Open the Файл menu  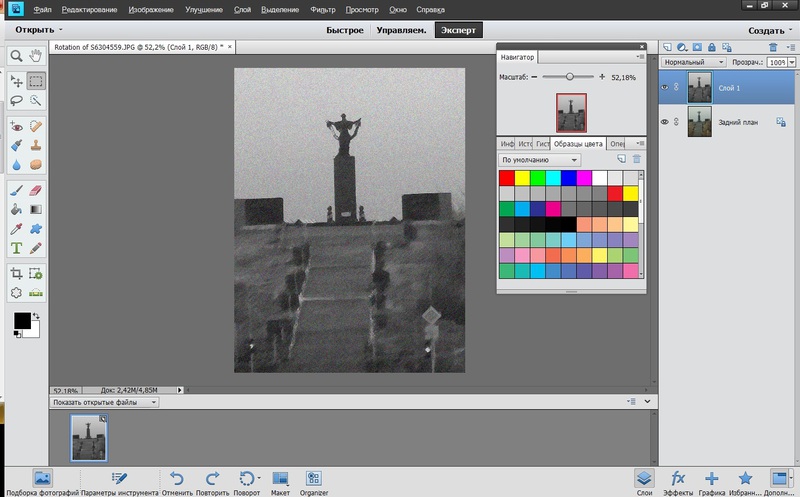[x=42, y=10]
